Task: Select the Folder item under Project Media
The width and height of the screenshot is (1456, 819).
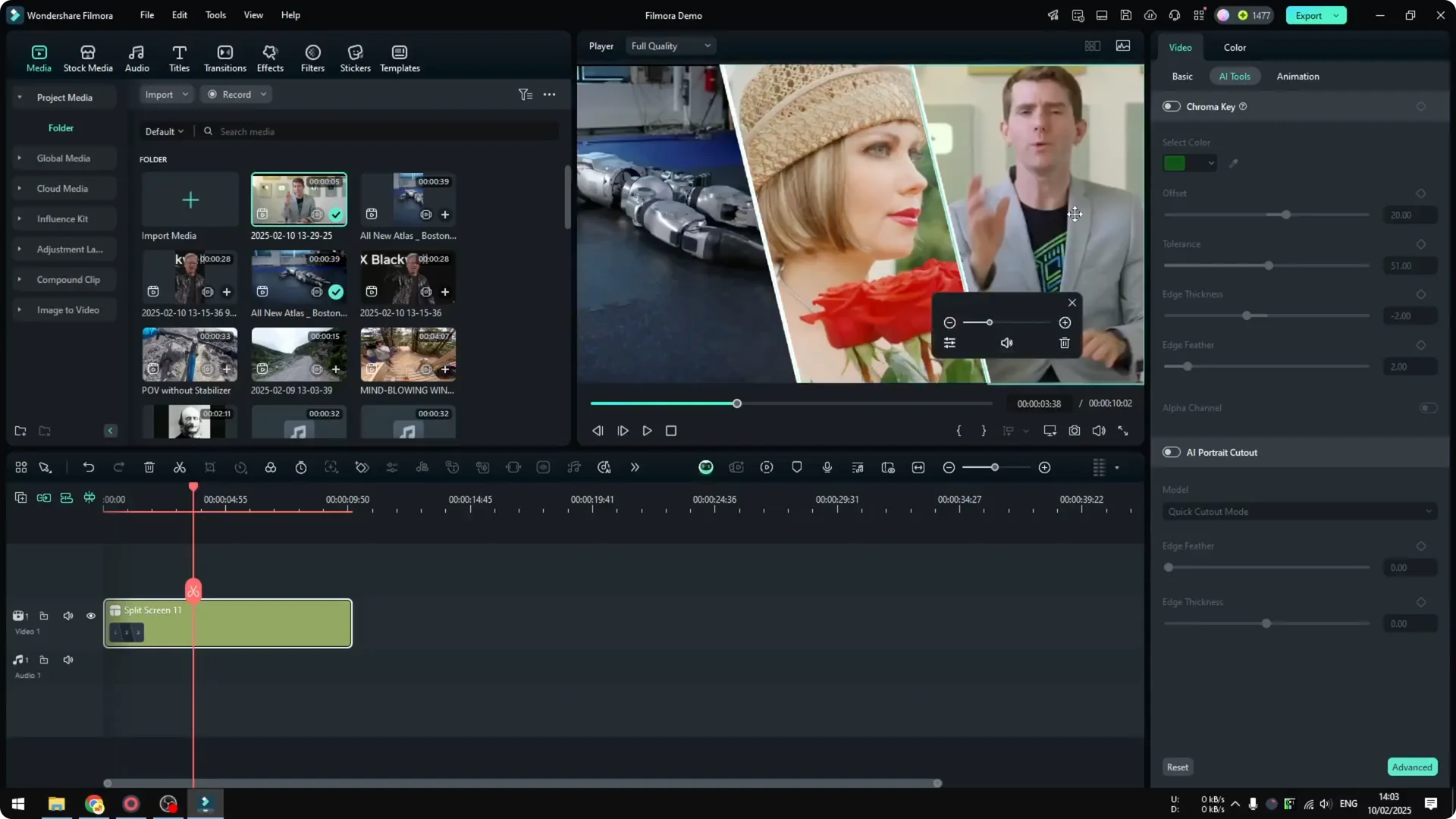Action: pos(61,128)
